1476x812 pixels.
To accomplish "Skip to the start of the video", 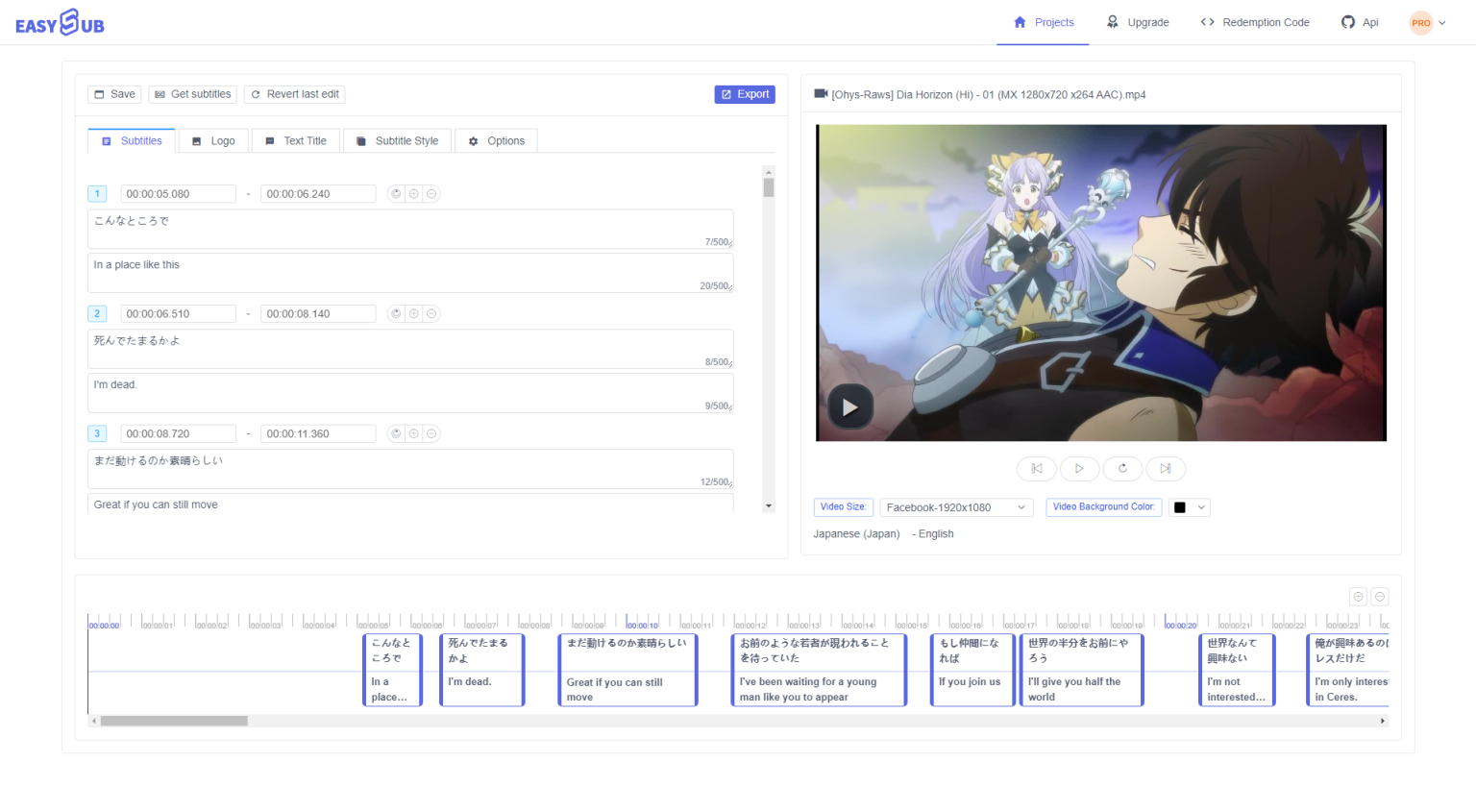I will 1036,468.
